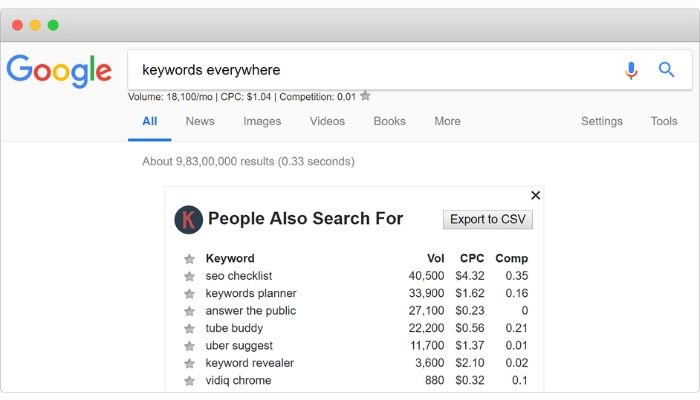
Task: Star the keyword revealer keyword
Action: tap(189, 363)
